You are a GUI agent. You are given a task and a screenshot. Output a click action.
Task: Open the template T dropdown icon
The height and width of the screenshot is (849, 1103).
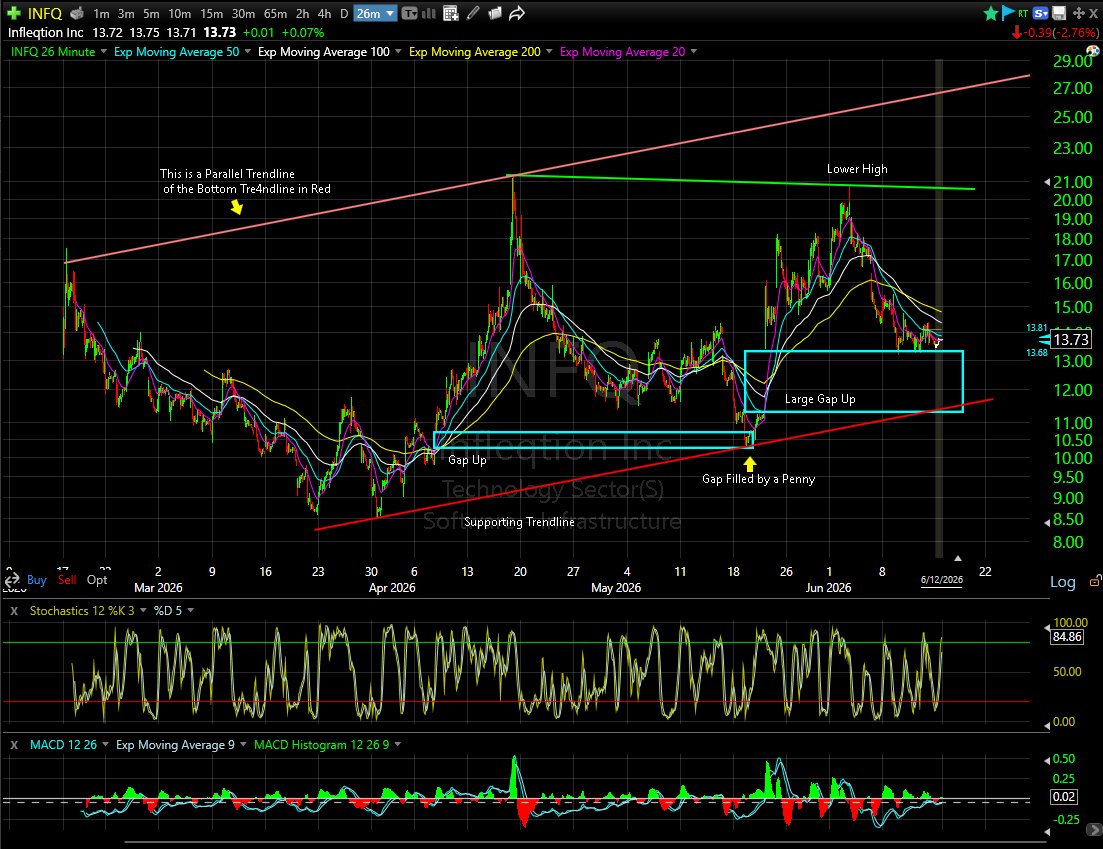[409, 13]
